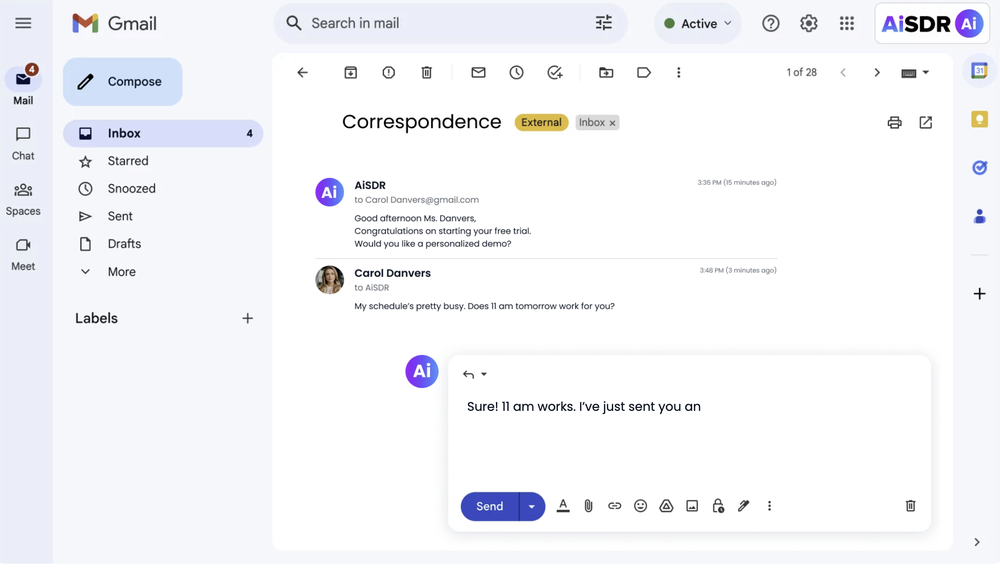Image resolution: width=1000 pixels, height=573 pixels.
Task: Insert an emoji in reply
Action: [x=640, y=506]
